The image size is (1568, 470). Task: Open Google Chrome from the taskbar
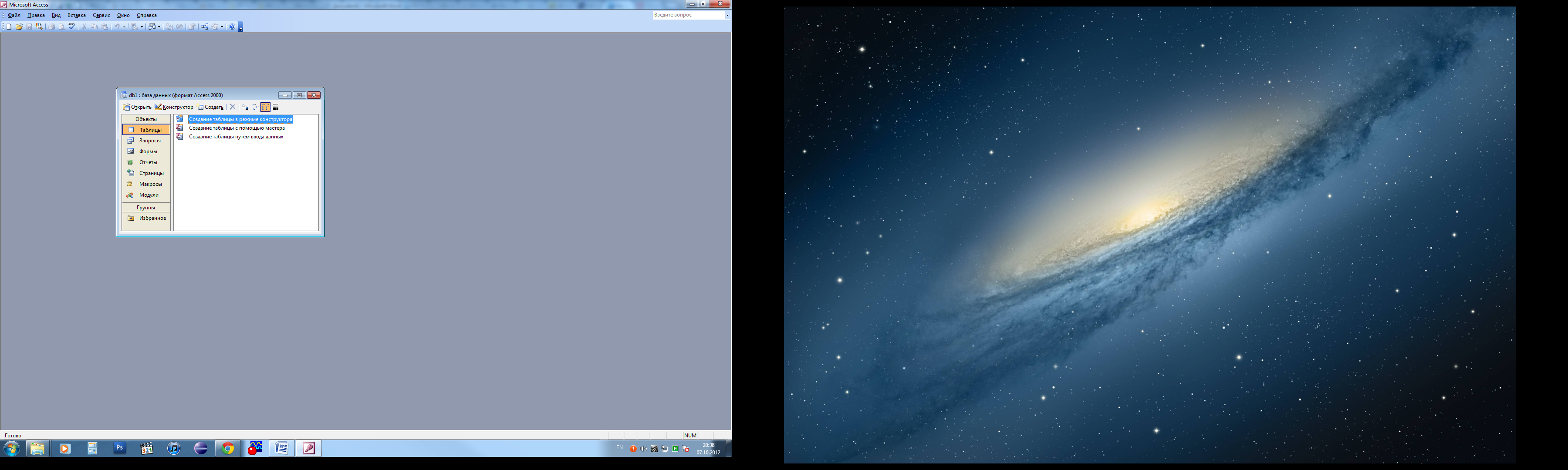[x=228, y=448]
